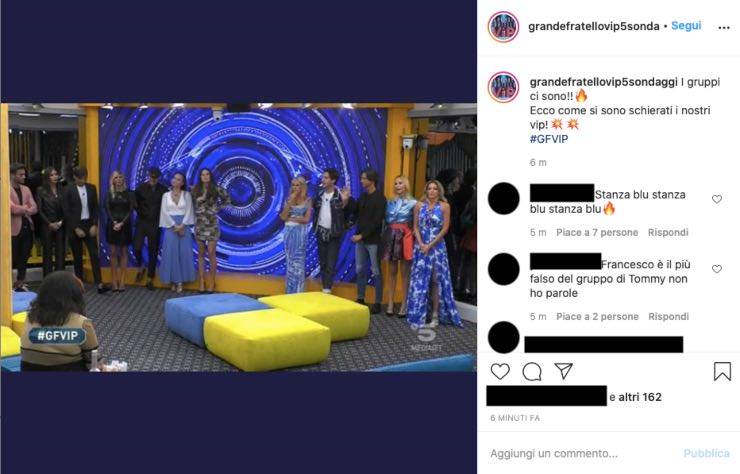The image size is (740, 474).
Task: Click Rispondi under the Francesco comment
Action: point(668,316)
